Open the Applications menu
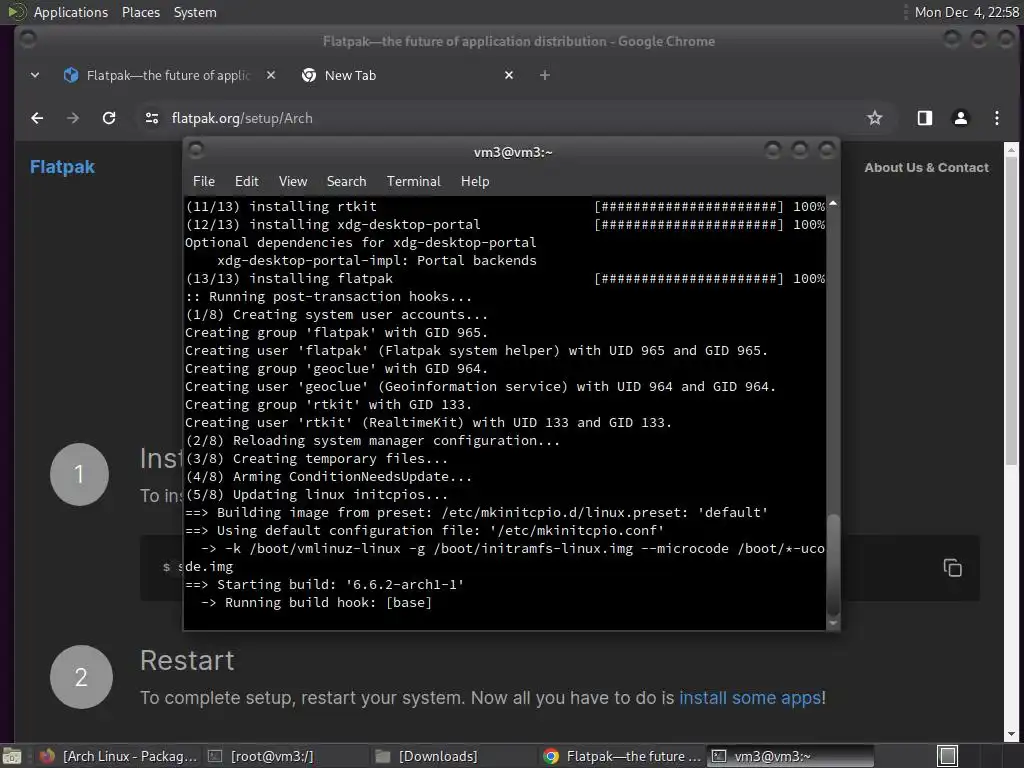The height and width of the screenshot is (768, 1024). (71, 12)
